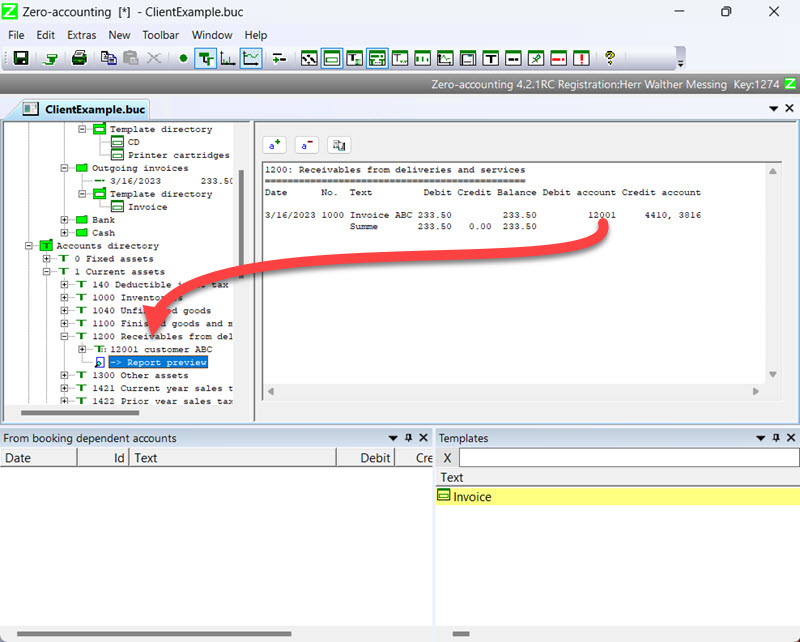Open the Extras menu
The width and height of the screenshot is (800, 642).
pos(82,35)
